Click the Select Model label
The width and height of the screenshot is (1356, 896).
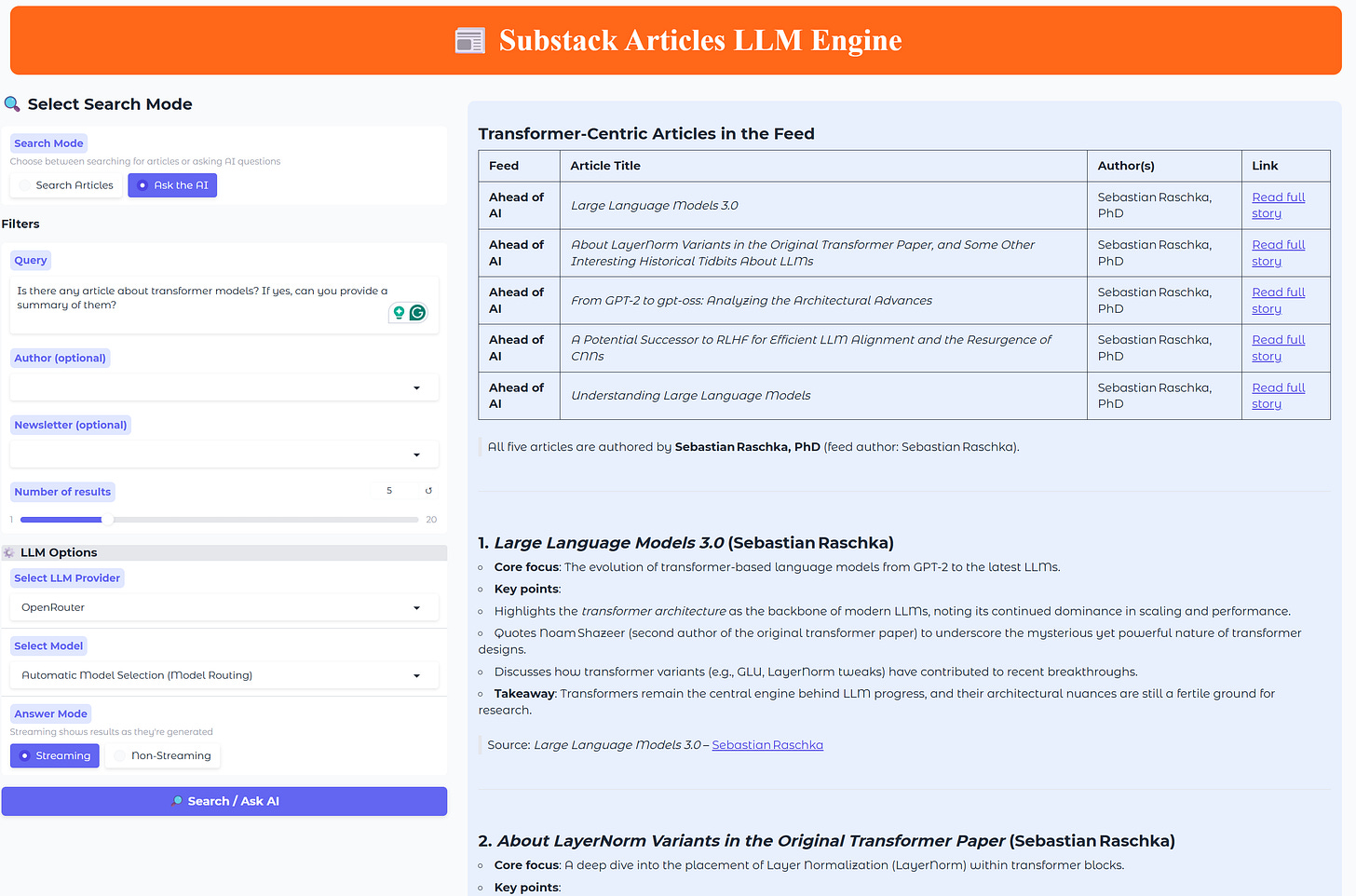[48, 646]
